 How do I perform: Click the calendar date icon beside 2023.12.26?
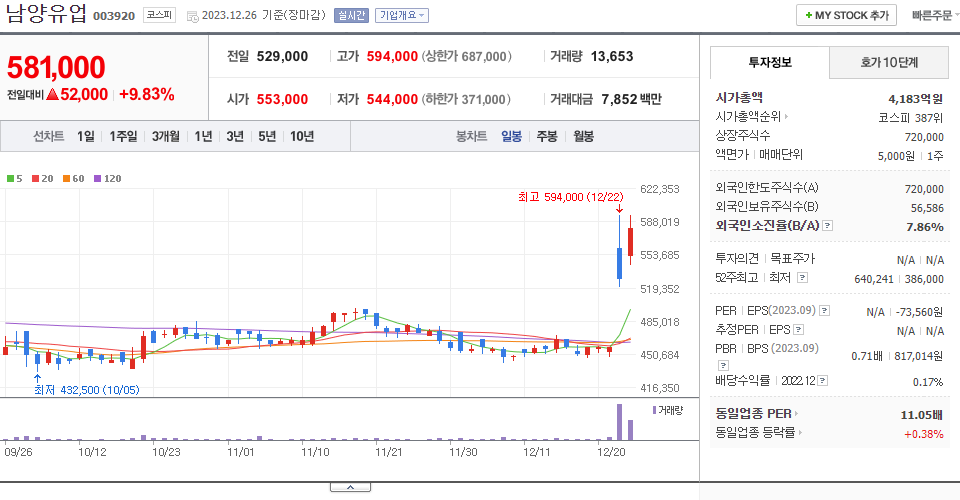[x=192, y=17]
